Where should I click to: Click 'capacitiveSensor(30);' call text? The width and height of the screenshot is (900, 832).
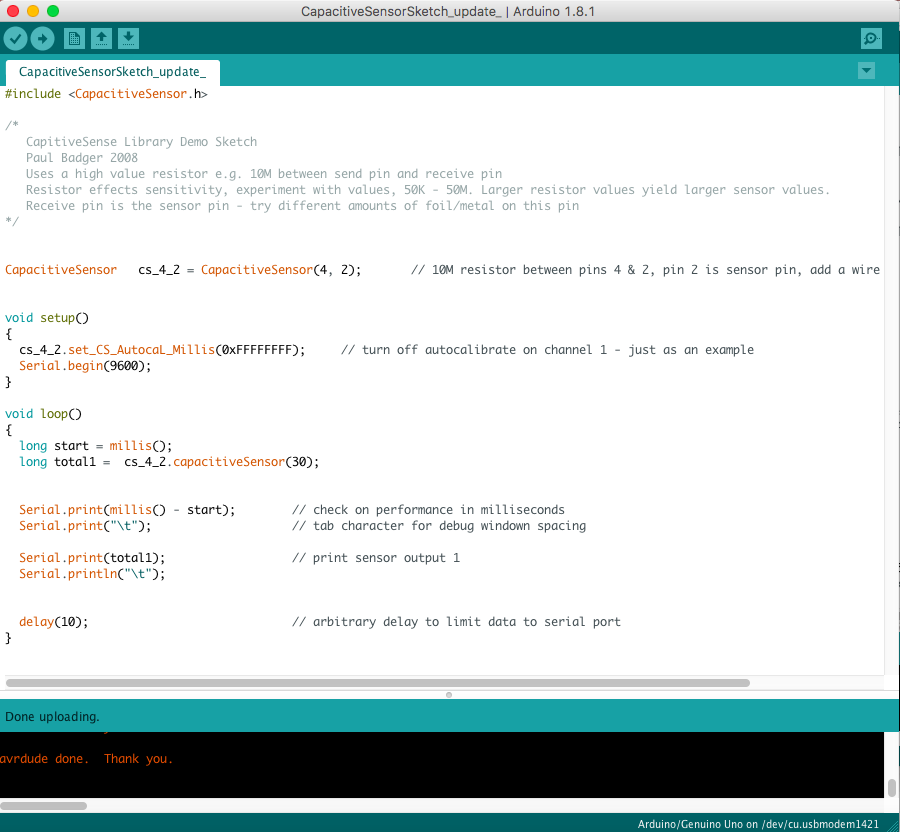coord(246,462)
